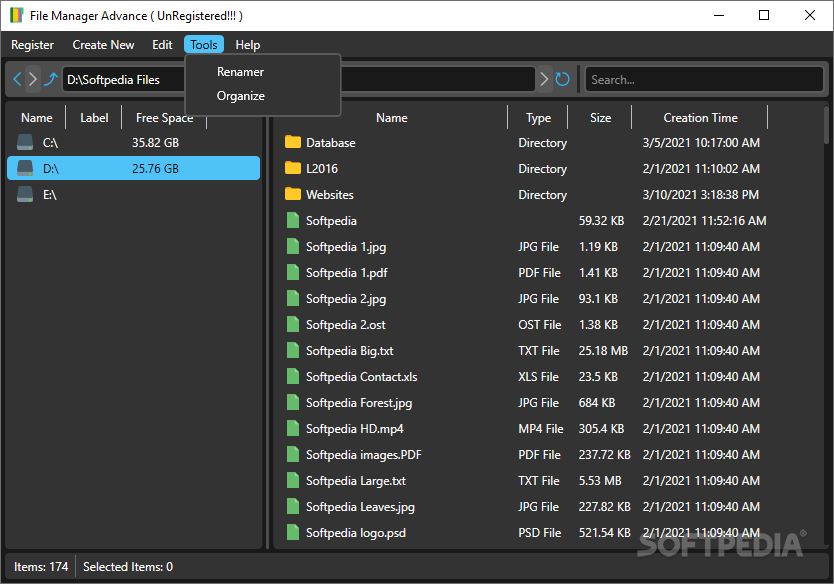This screenshot has height=584, width=834.
Task: Select the E:\ drive icon
Action: 25,195
